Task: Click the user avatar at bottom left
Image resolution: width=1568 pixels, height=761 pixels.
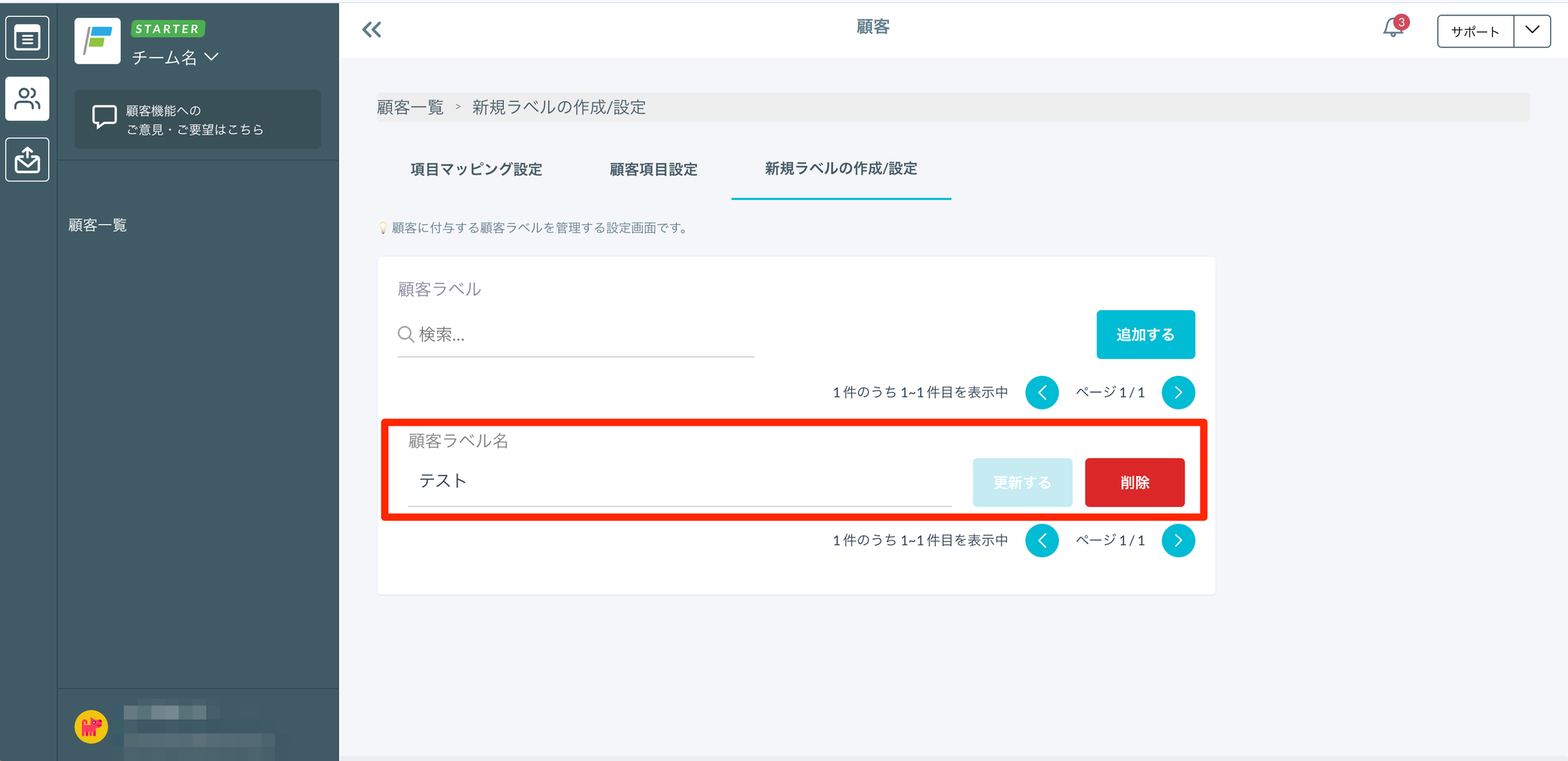Action: (x=91, y=727)
